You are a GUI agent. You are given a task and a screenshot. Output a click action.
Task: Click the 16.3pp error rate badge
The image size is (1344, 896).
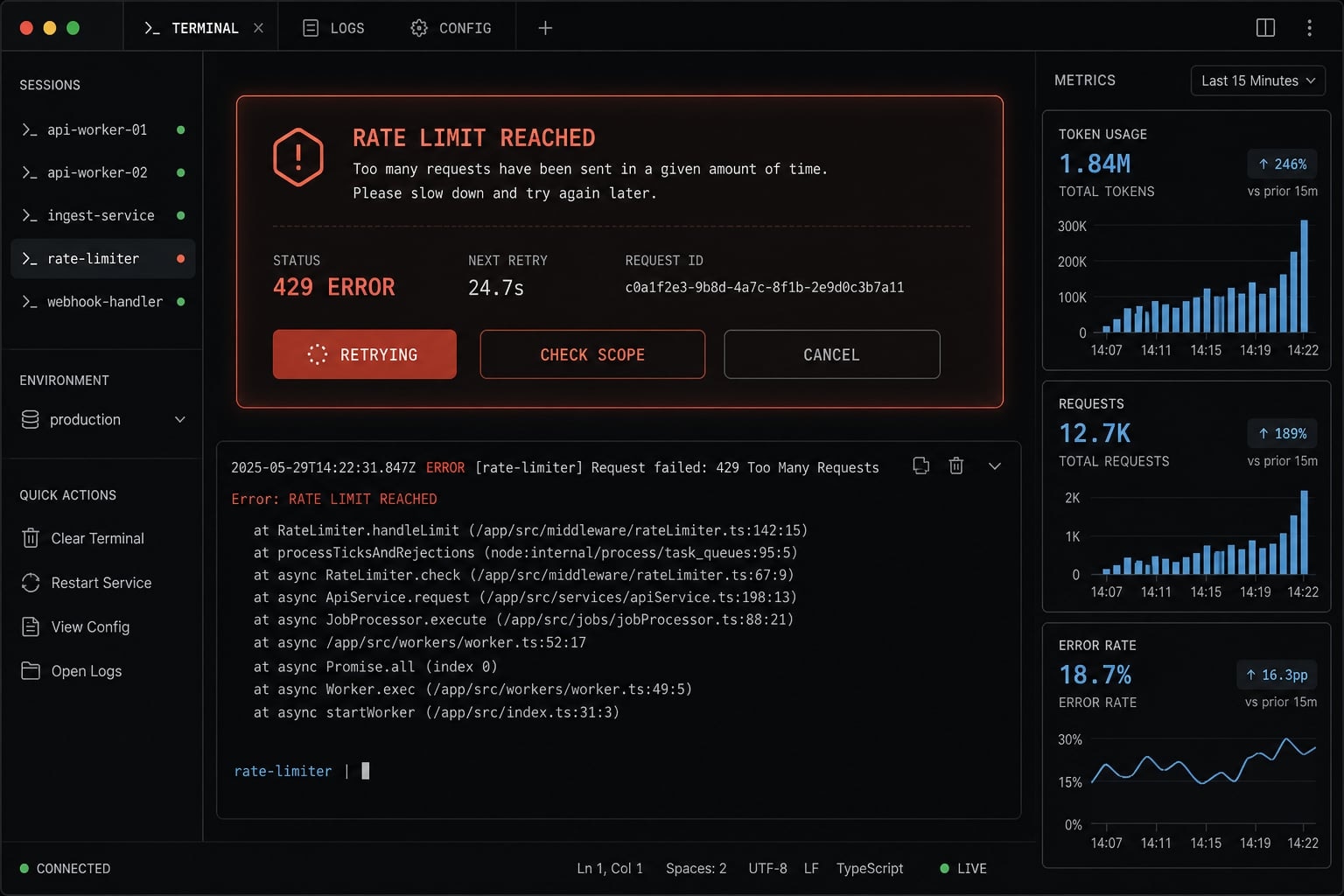coord(1277,675)
